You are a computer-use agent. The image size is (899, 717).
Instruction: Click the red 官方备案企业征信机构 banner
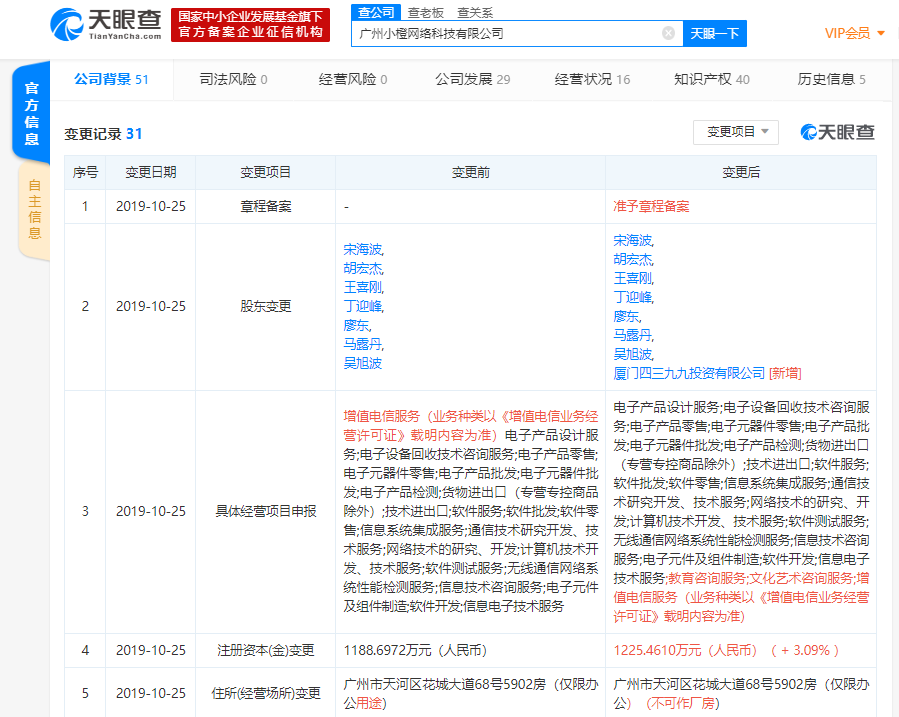pyautogui.click(x=251, y=25)
